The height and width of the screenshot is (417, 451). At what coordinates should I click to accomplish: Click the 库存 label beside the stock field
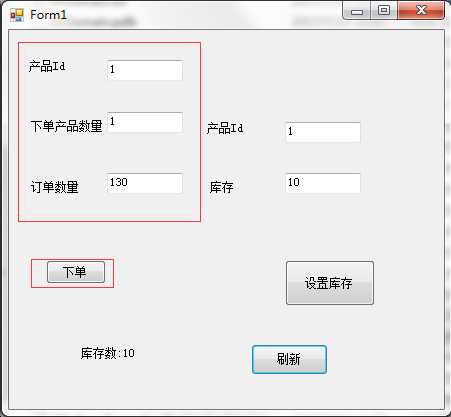(x=221, y=187)
